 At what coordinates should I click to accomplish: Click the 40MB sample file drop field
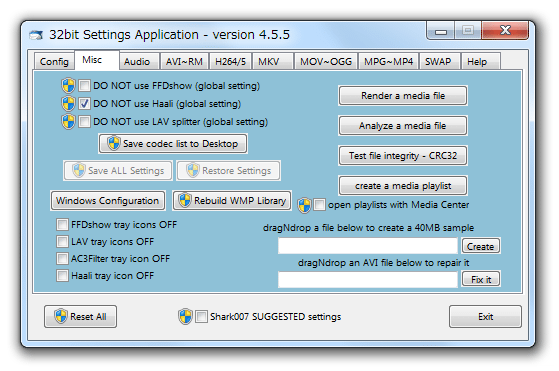point(368,246)
